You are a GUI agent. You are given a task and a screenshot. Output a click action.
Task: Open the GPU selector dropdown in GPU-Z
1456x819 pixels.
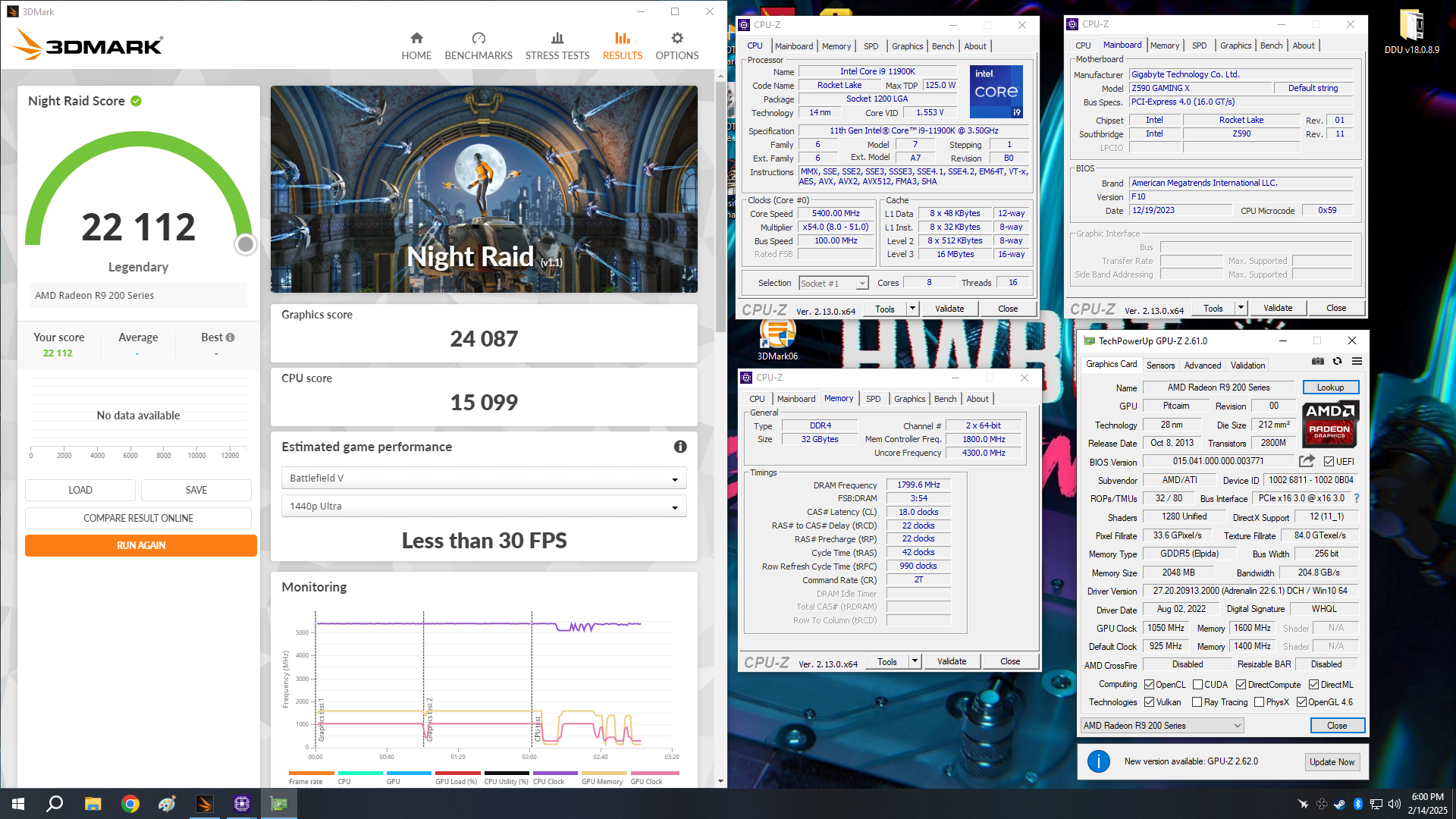(x=1162, y=726)
